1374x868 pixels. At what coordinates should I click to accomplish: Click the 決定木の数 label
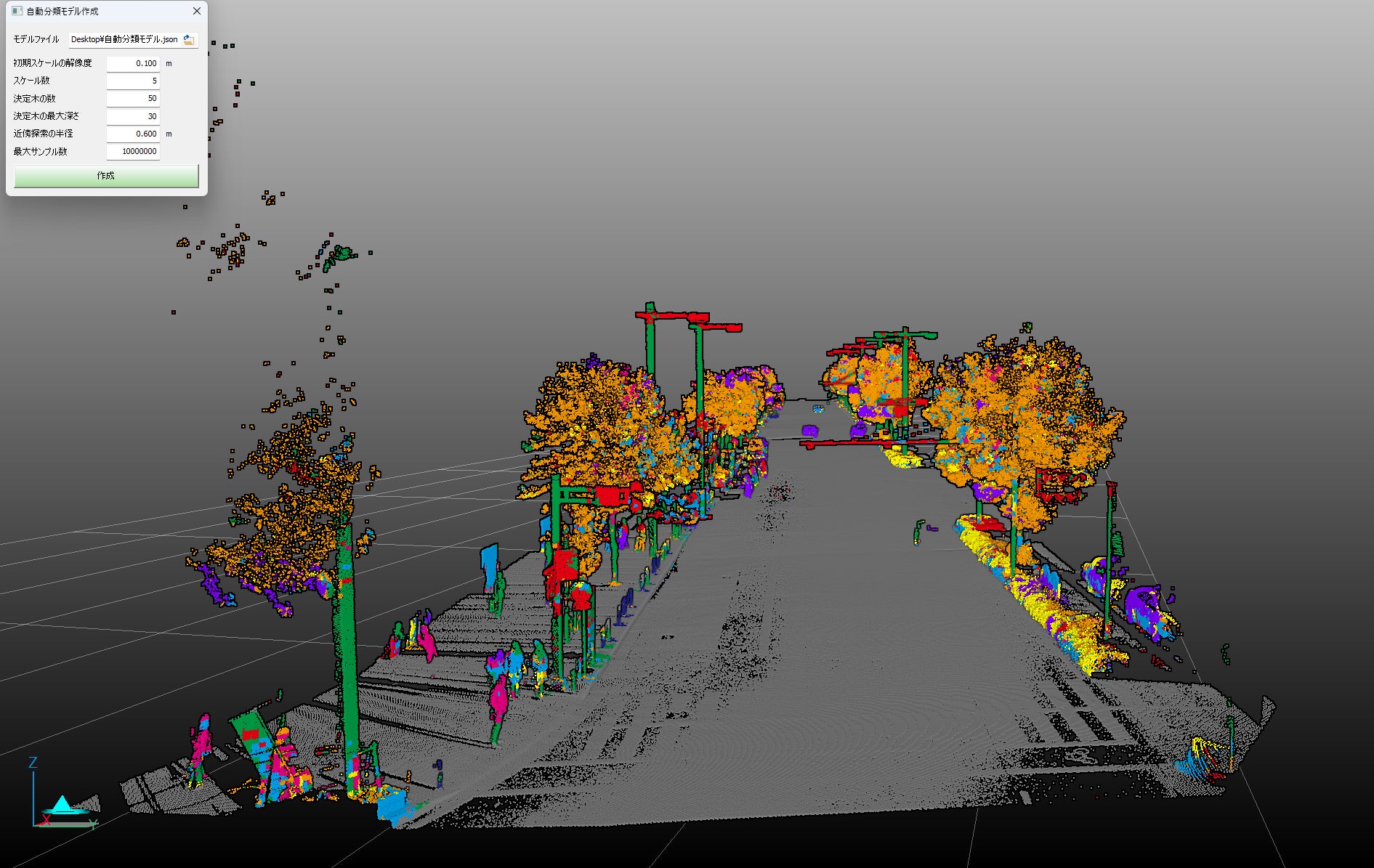(x=34, y=98)
